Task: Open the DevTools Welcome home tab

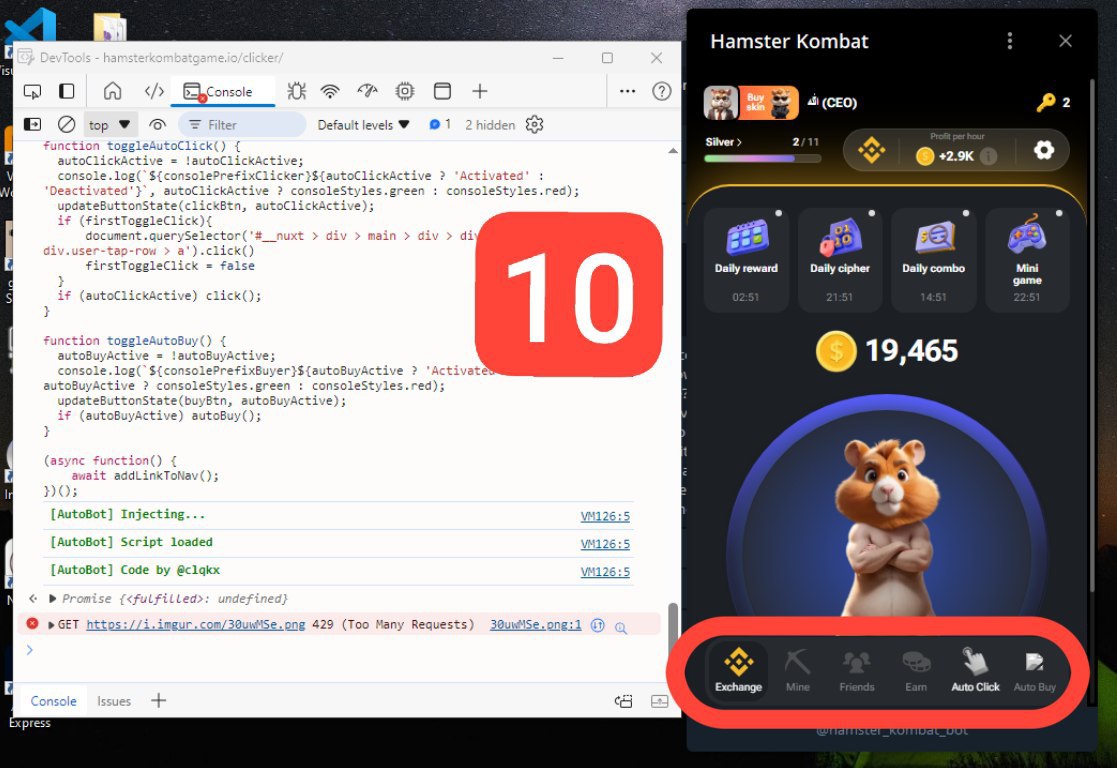Action: point(113,91)
